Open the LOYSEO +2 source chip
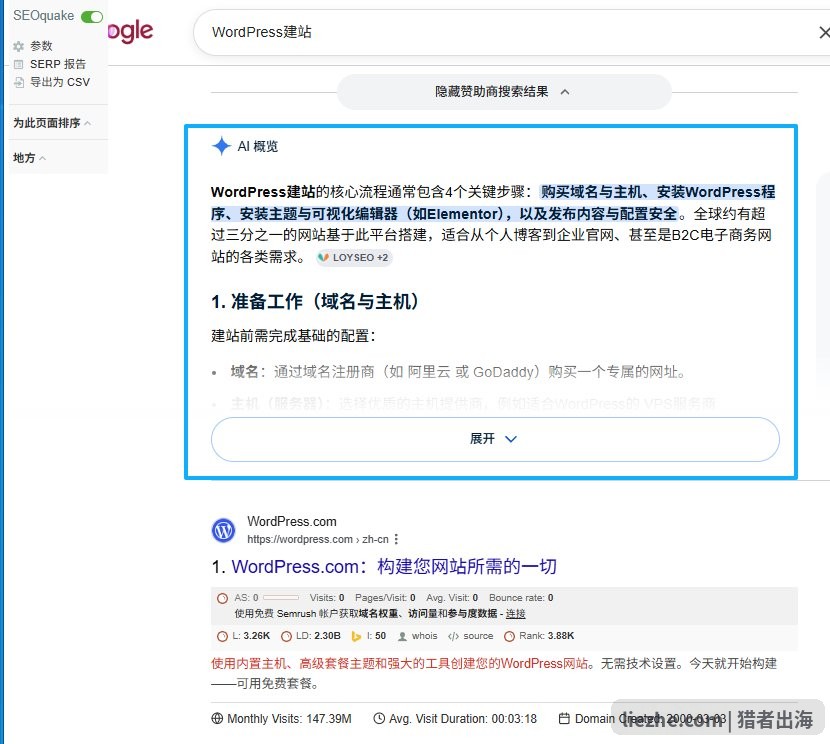The width and height of the screenshot is (830, 744). point(354,258)
